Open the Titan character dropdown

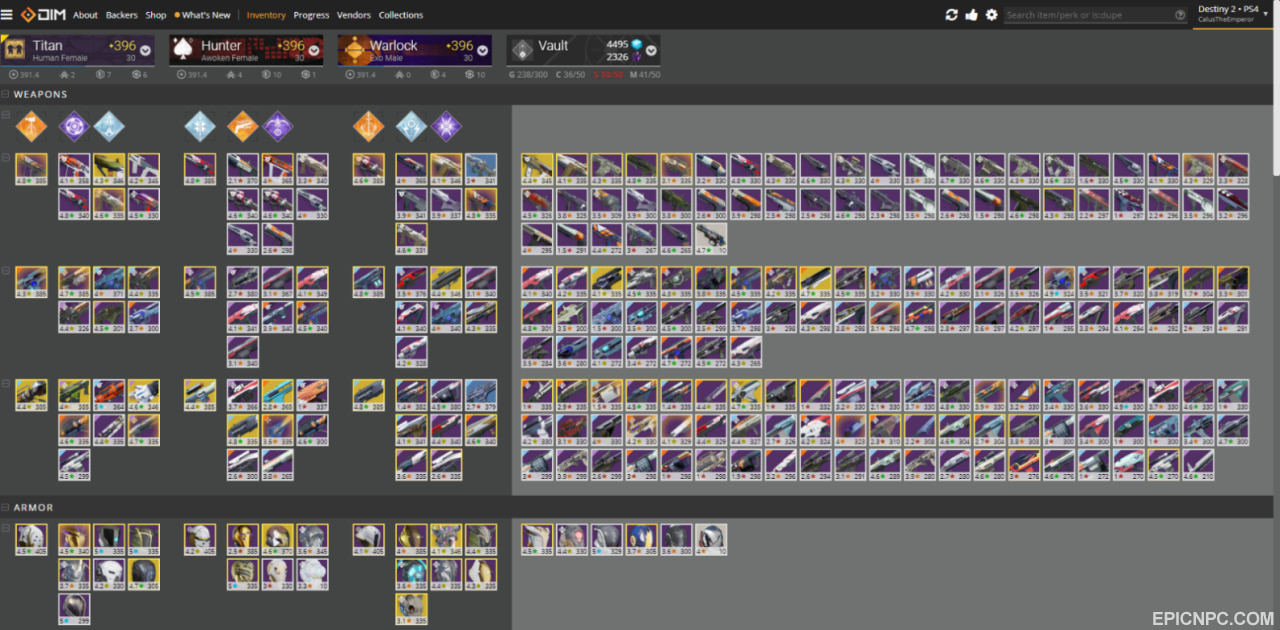tap(146, 50)
